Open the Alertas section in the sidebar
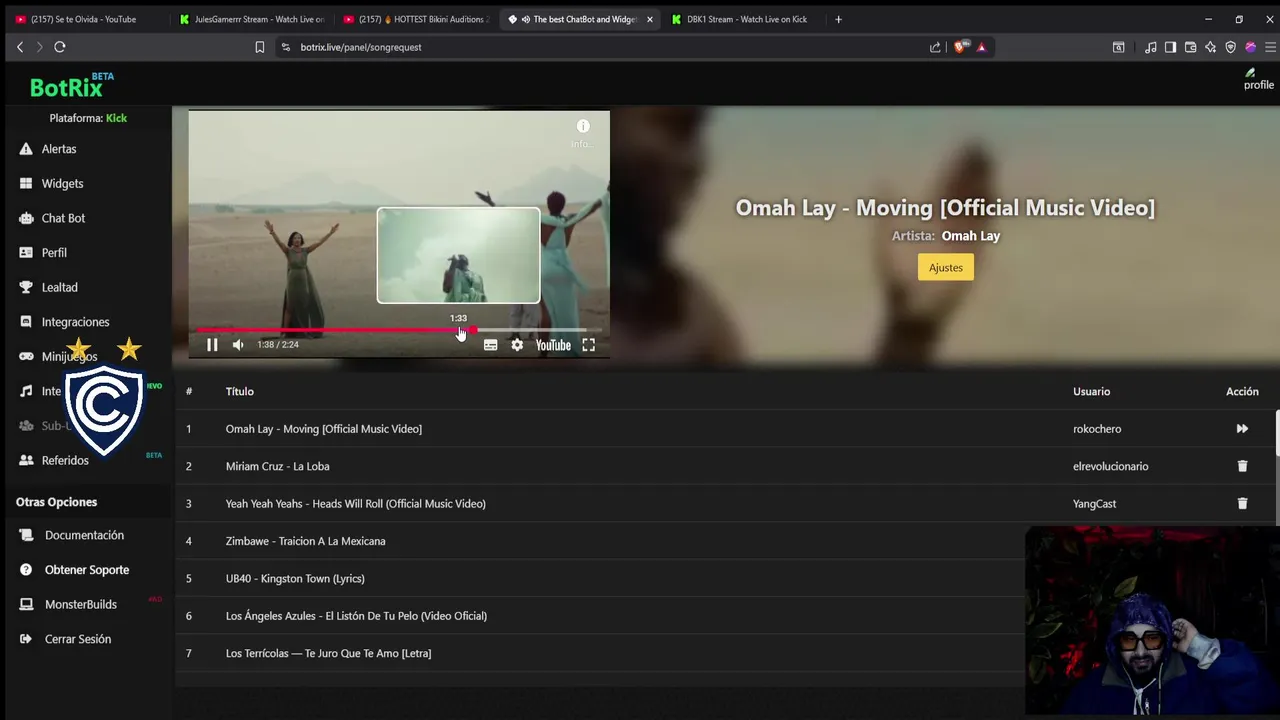1280x720 pixels. (x=59, y=149)
